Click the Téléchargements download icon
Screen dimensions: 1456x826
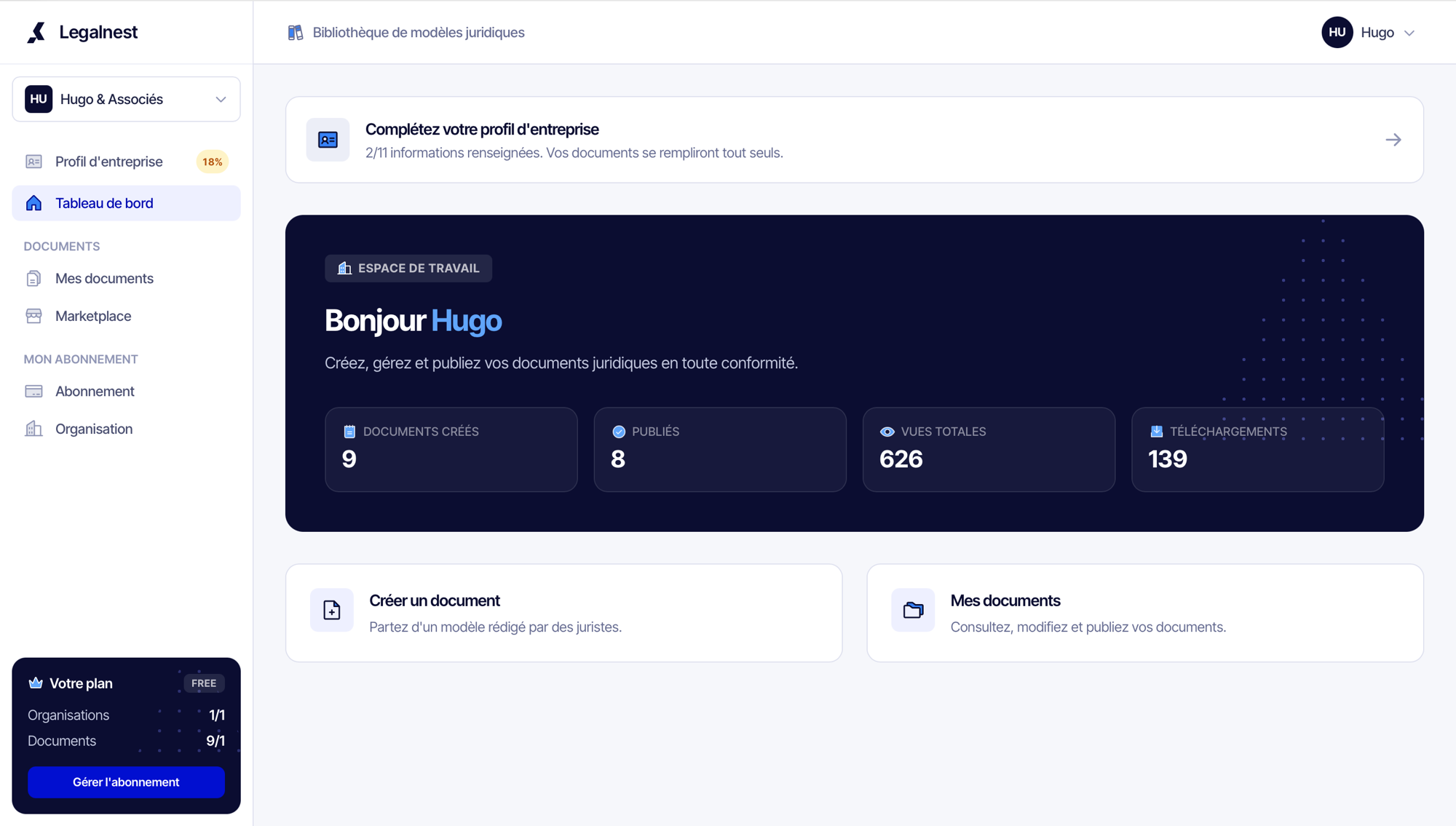click(x=1156, y=432)
